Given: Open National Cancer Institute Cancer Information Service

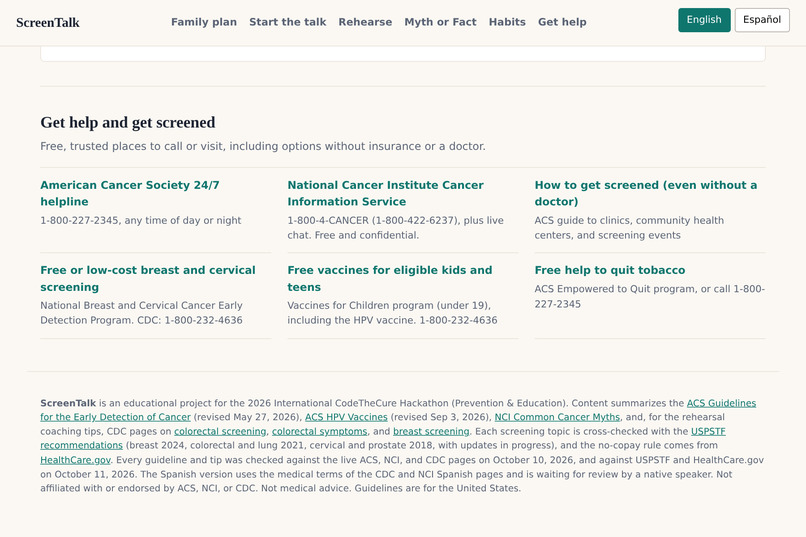Looking at the screenshot, I should point(385,193).
